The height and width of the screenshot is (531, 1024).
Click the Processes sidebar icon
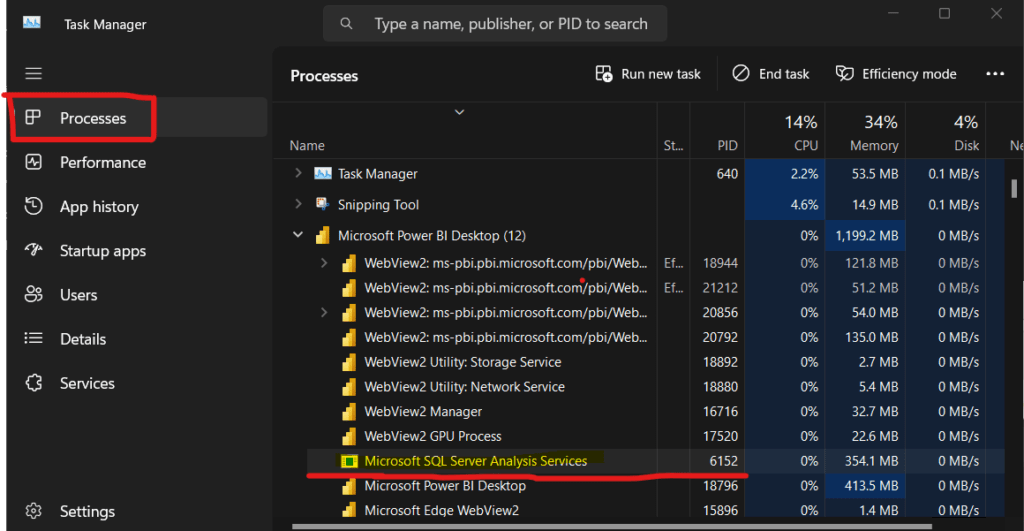pyautogui.click(x=33, y=118)
